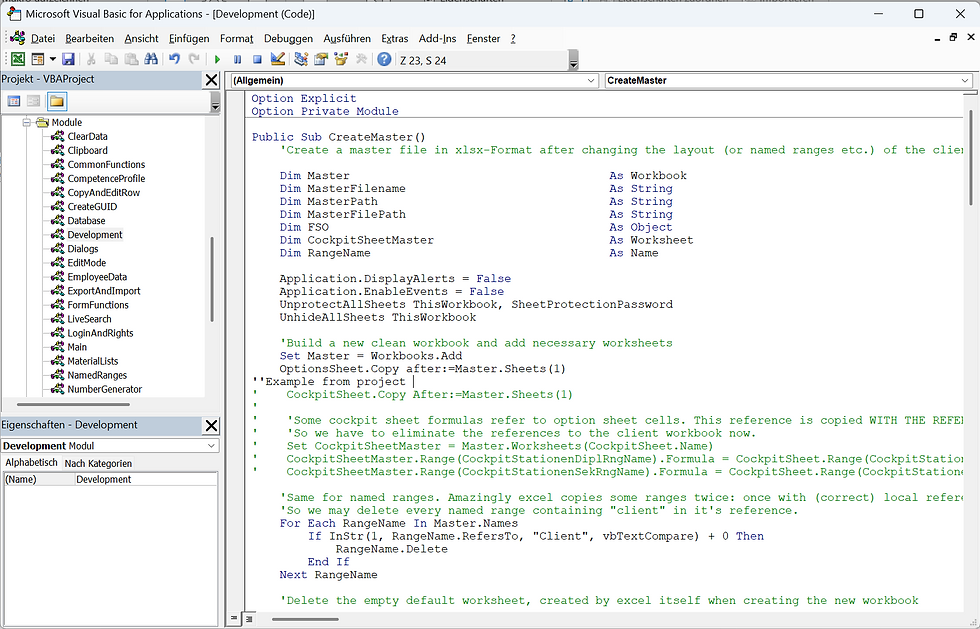Select the CommonFunctions module
Image resolution: width=980 pixels, height=629 pixels.
[x=106, y=164]
